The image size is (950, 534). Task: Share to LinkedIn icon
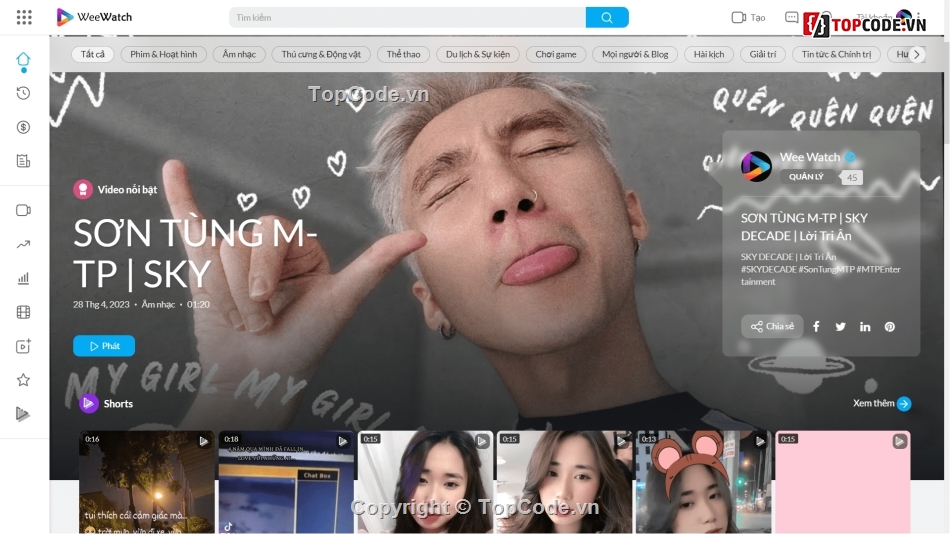(865, 327)
